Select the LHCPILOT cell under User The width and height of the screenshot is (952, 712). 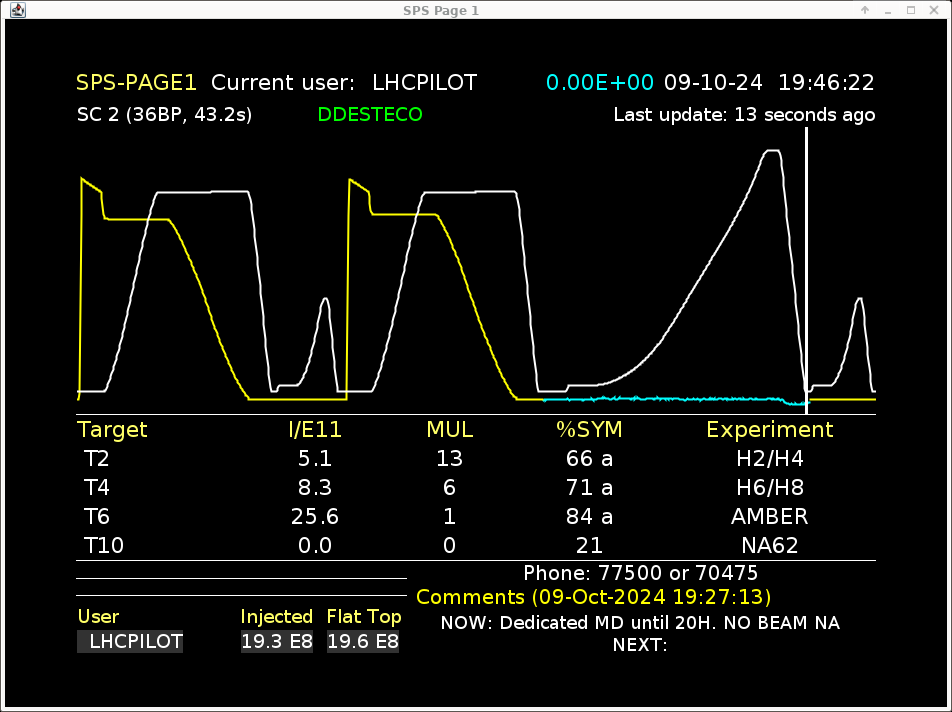pyautogui.click(x=131, y=642)
